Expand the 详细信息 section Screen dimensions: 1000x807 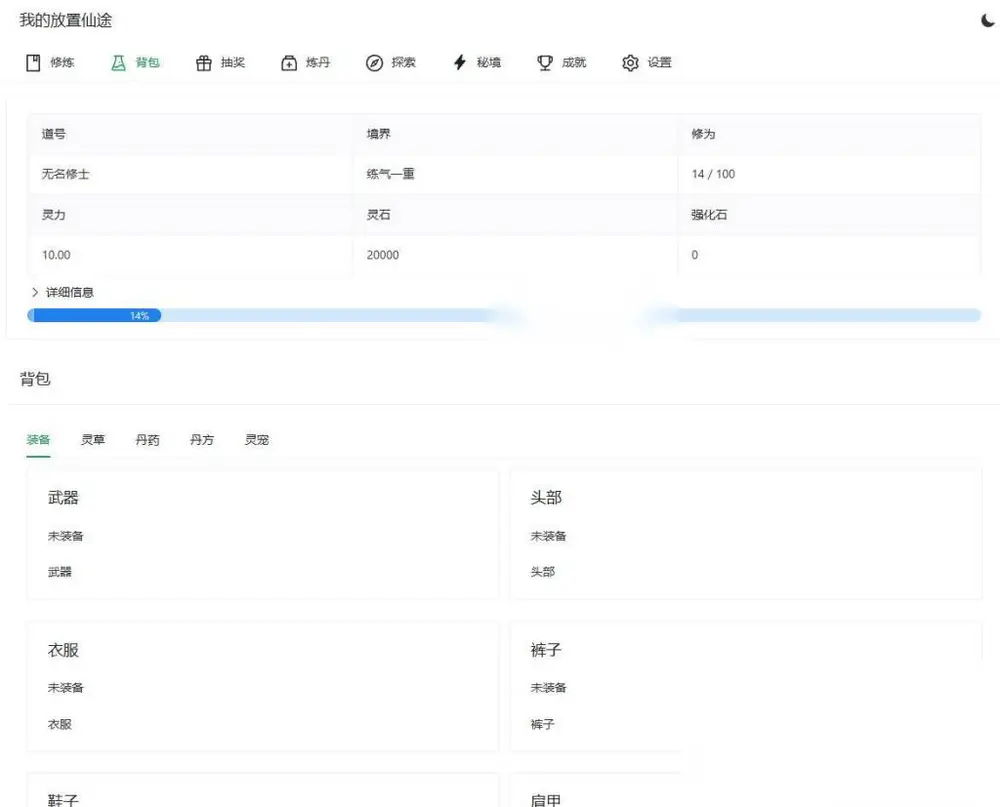[62, 292]
